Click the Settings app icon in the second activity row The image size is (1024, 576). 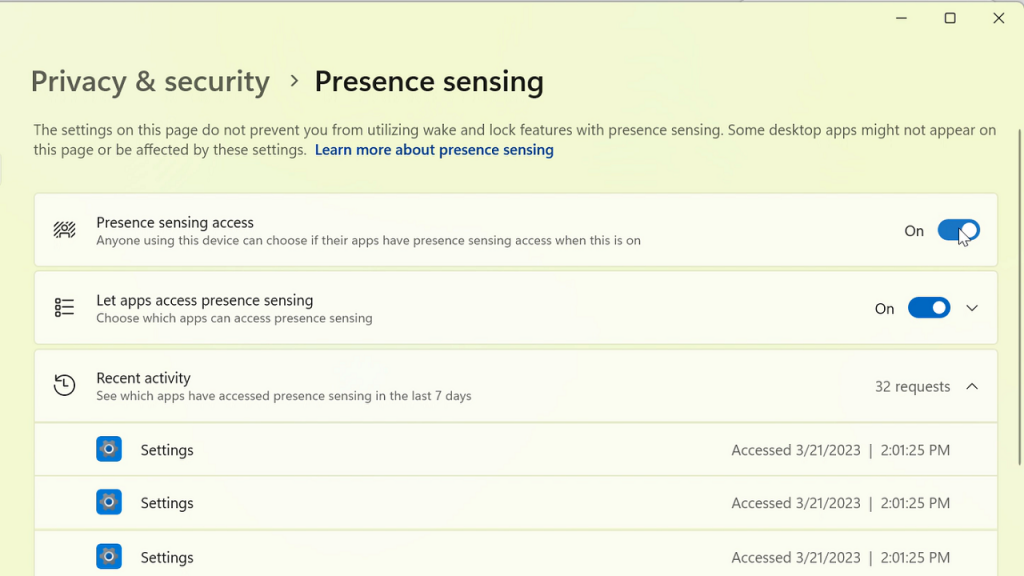pyautogui.click(x=108, y=502)
